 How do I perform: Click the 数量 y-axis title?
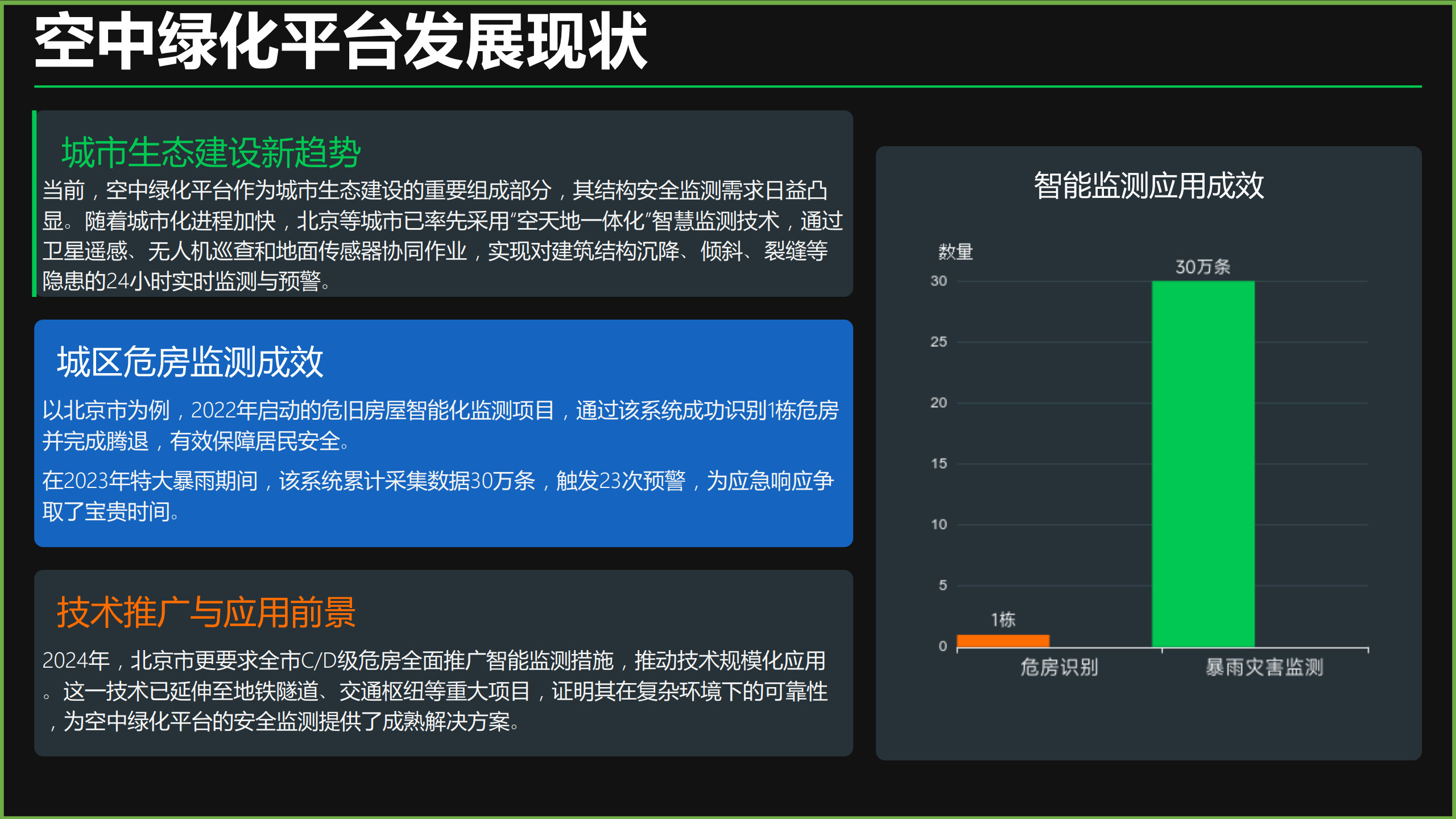pyautogui.click(x=955, y=251)
